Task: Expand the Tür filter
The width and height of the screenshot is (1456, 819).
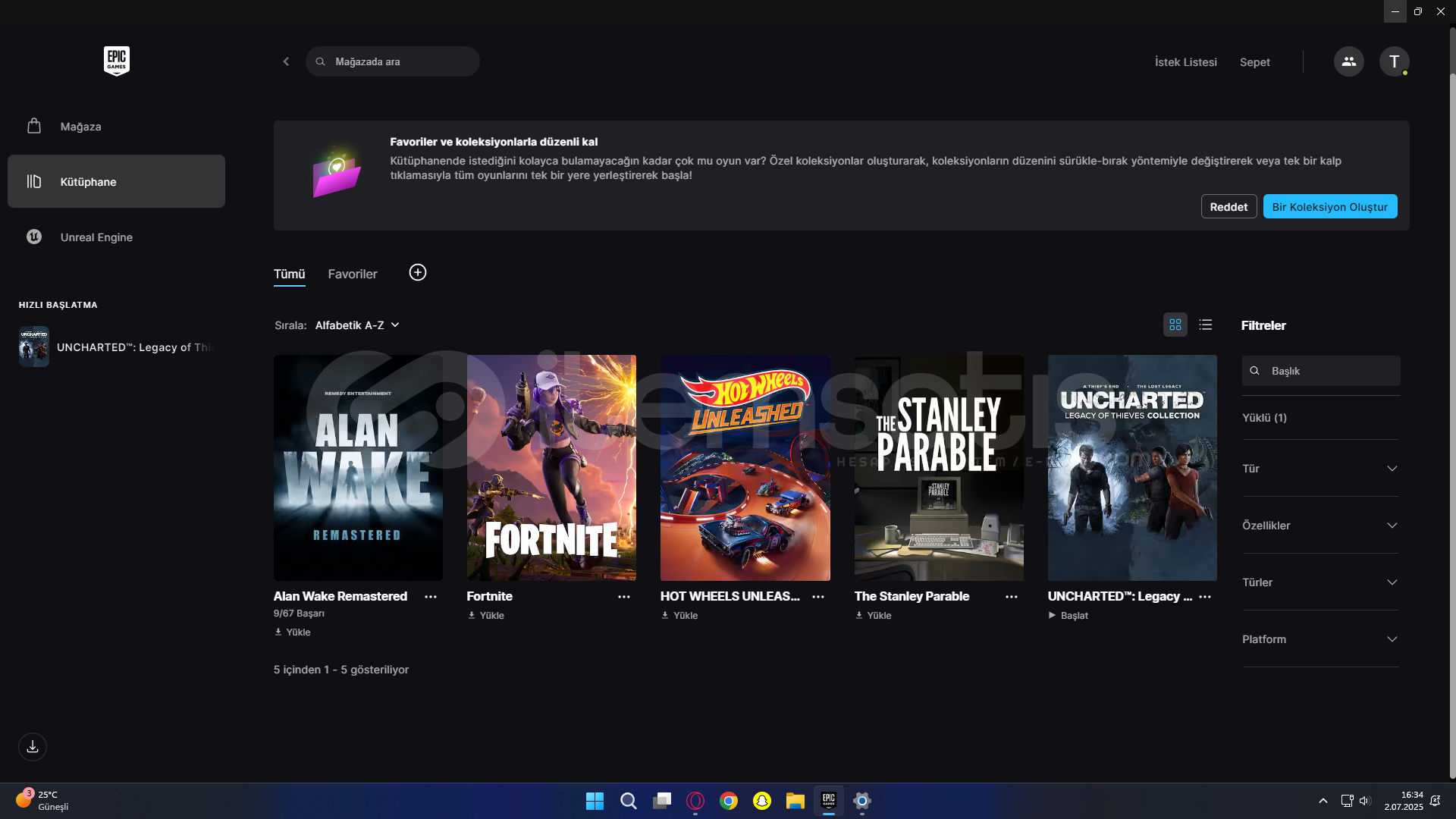Action: (x=1320, y=468)
